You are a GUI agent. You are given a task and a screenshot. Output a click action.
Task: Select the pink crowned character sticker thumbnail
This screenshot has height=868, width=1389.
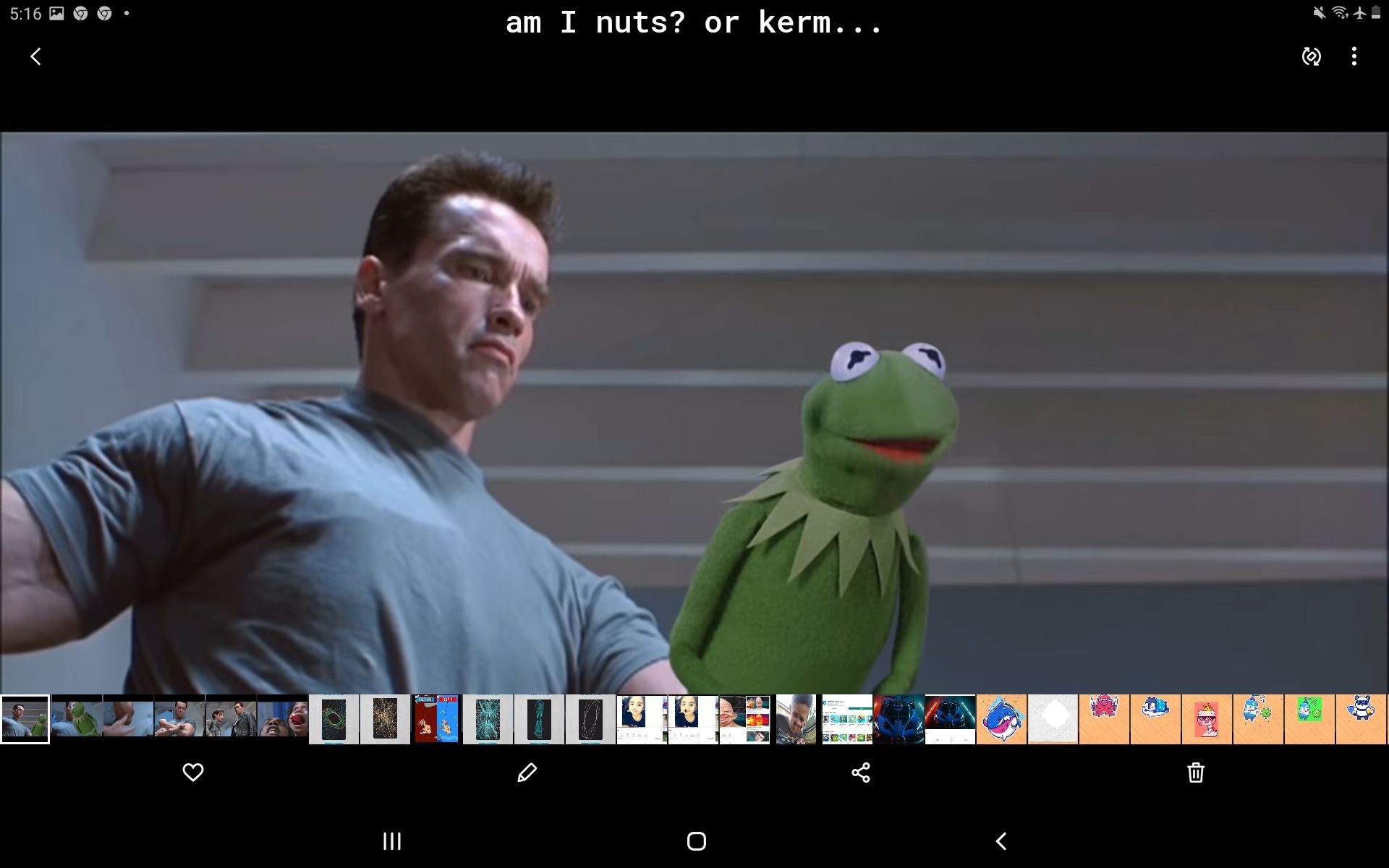1207,719
